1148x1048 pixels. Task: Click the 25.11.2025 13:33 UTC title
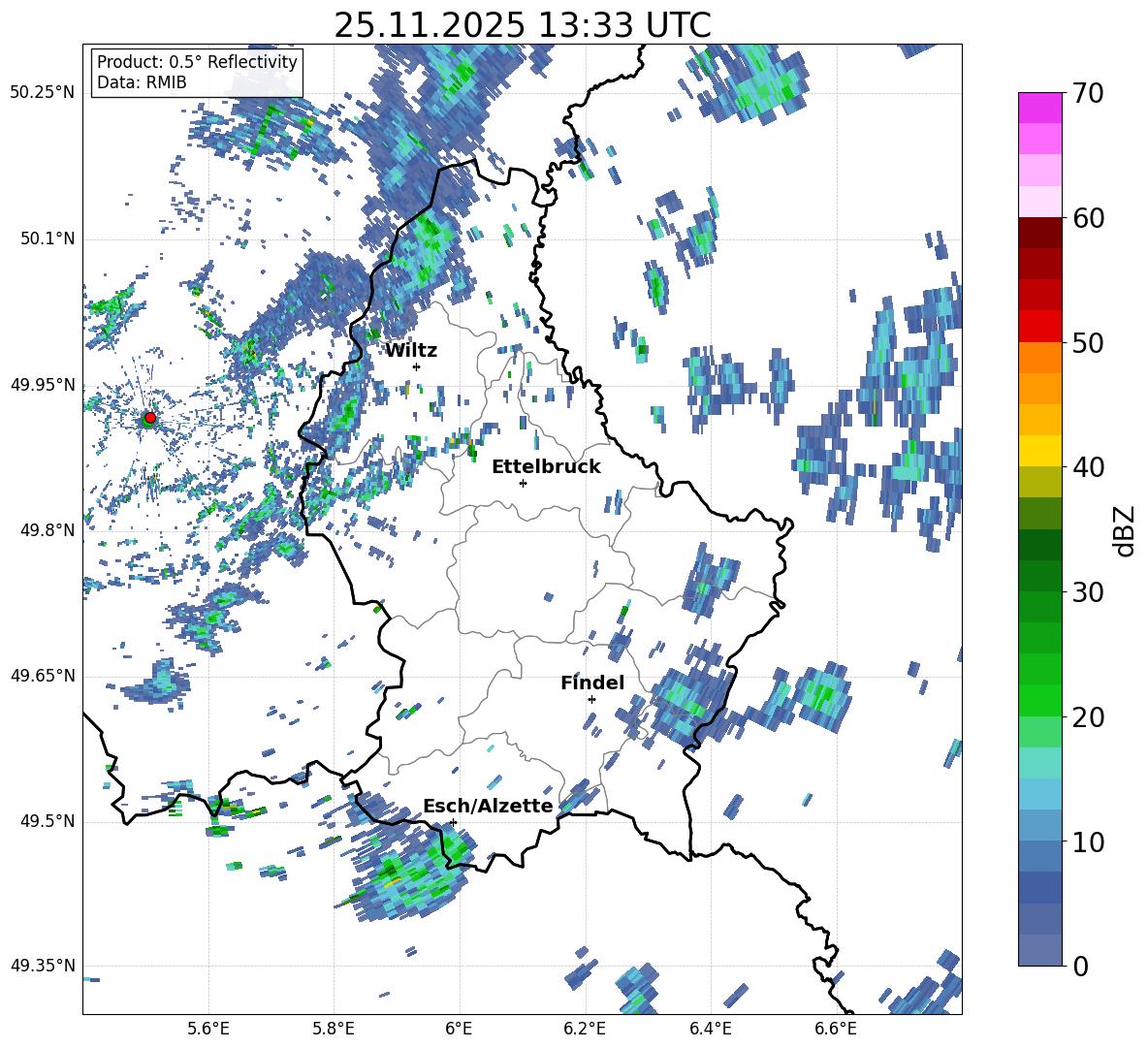coord(522,25)
